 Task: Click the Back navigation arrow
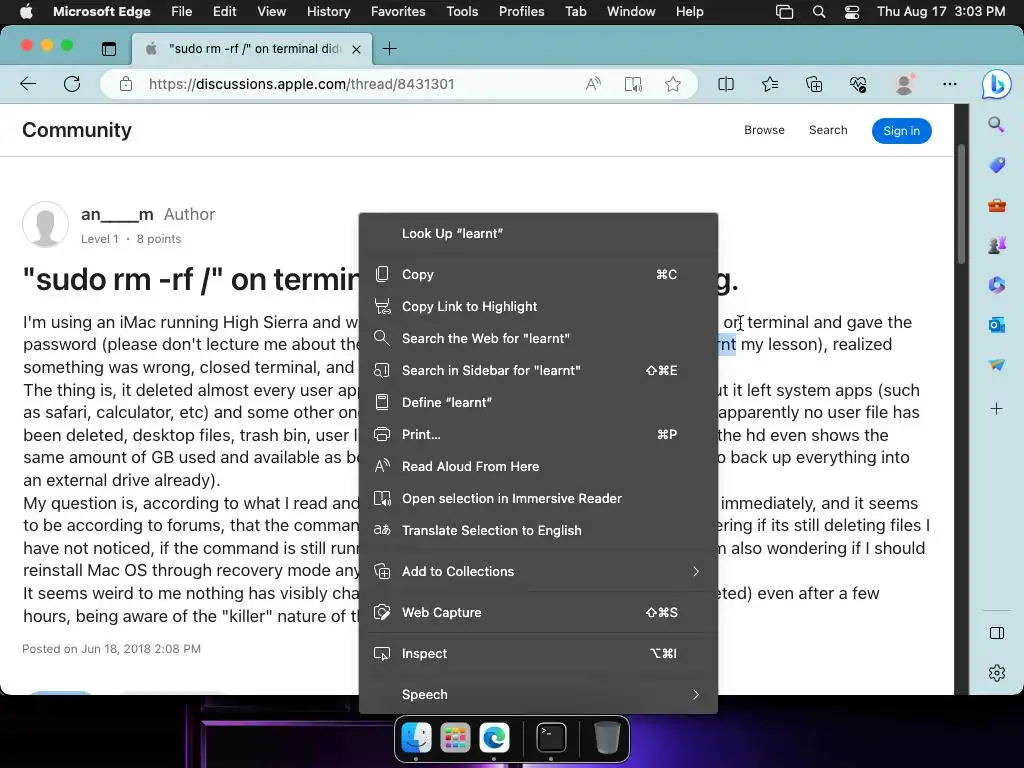coord(28,84)
